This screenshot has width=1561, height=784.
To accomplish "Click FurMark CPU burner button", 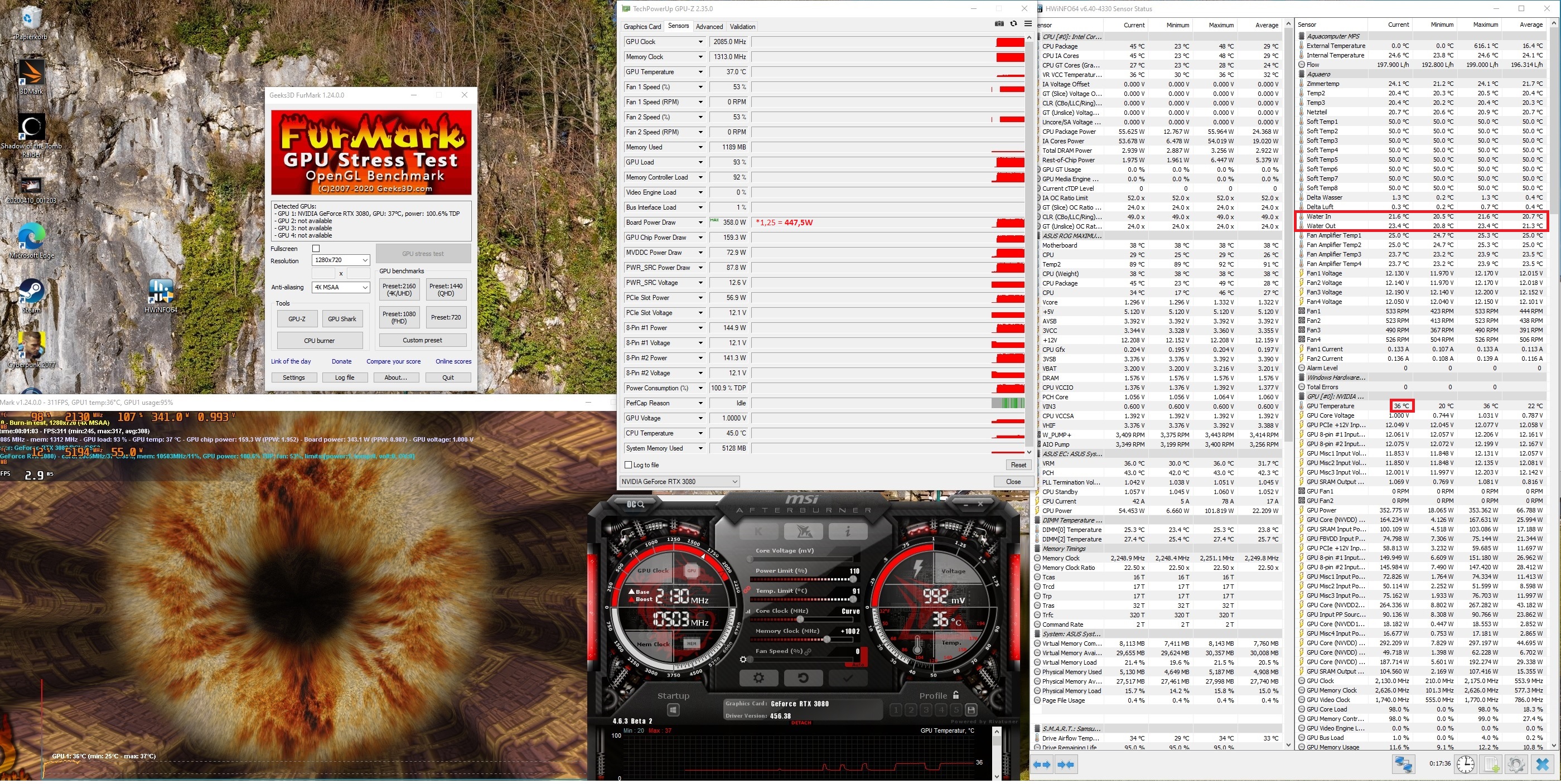I will tap(320, 341).
